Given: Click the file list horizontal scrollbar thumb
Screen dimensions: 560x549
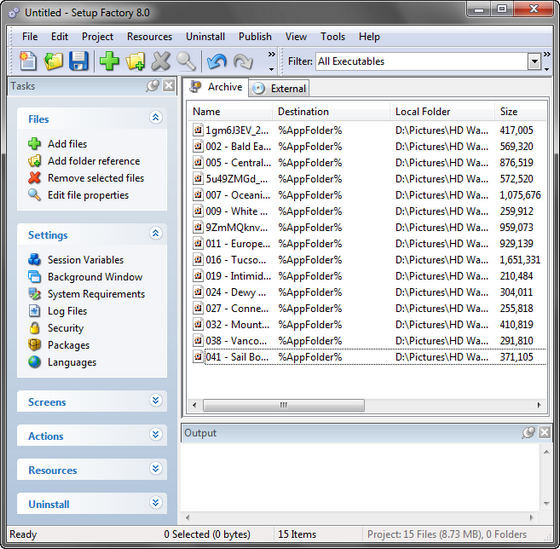Looking at the screenshot, I should pos(284,405).
